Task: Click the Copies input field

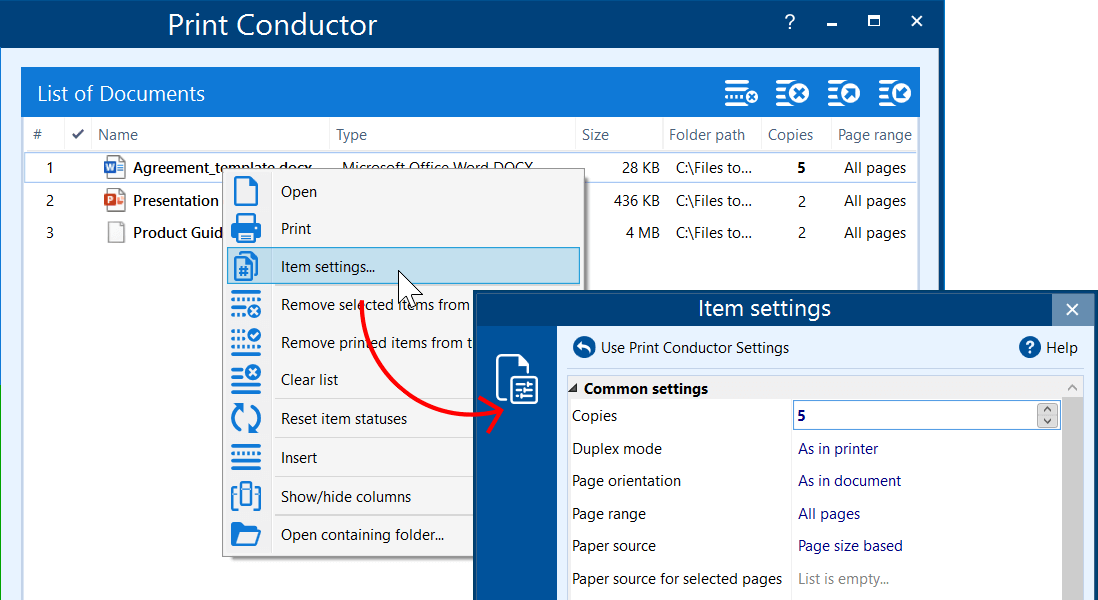Action: click(912, 416)
